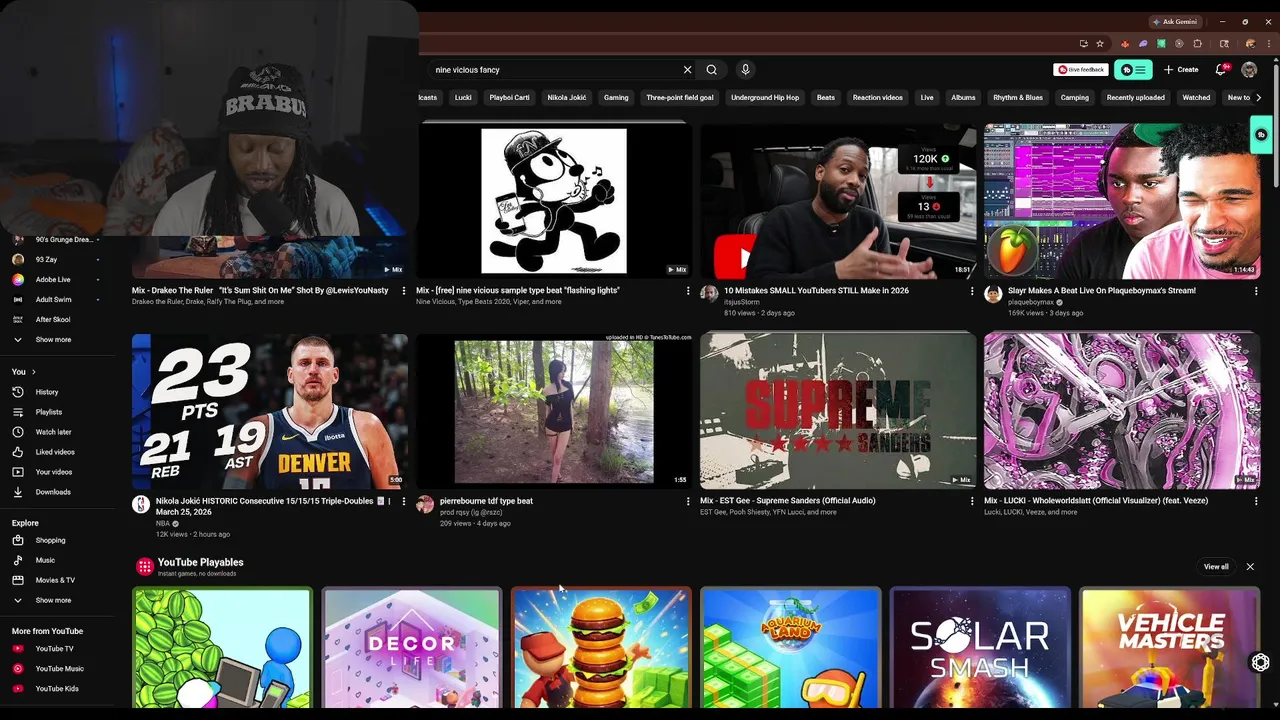Open the 93 Zay subscription
The image size is (1280, 720).
pyautogui.click(x=60, y=260)
